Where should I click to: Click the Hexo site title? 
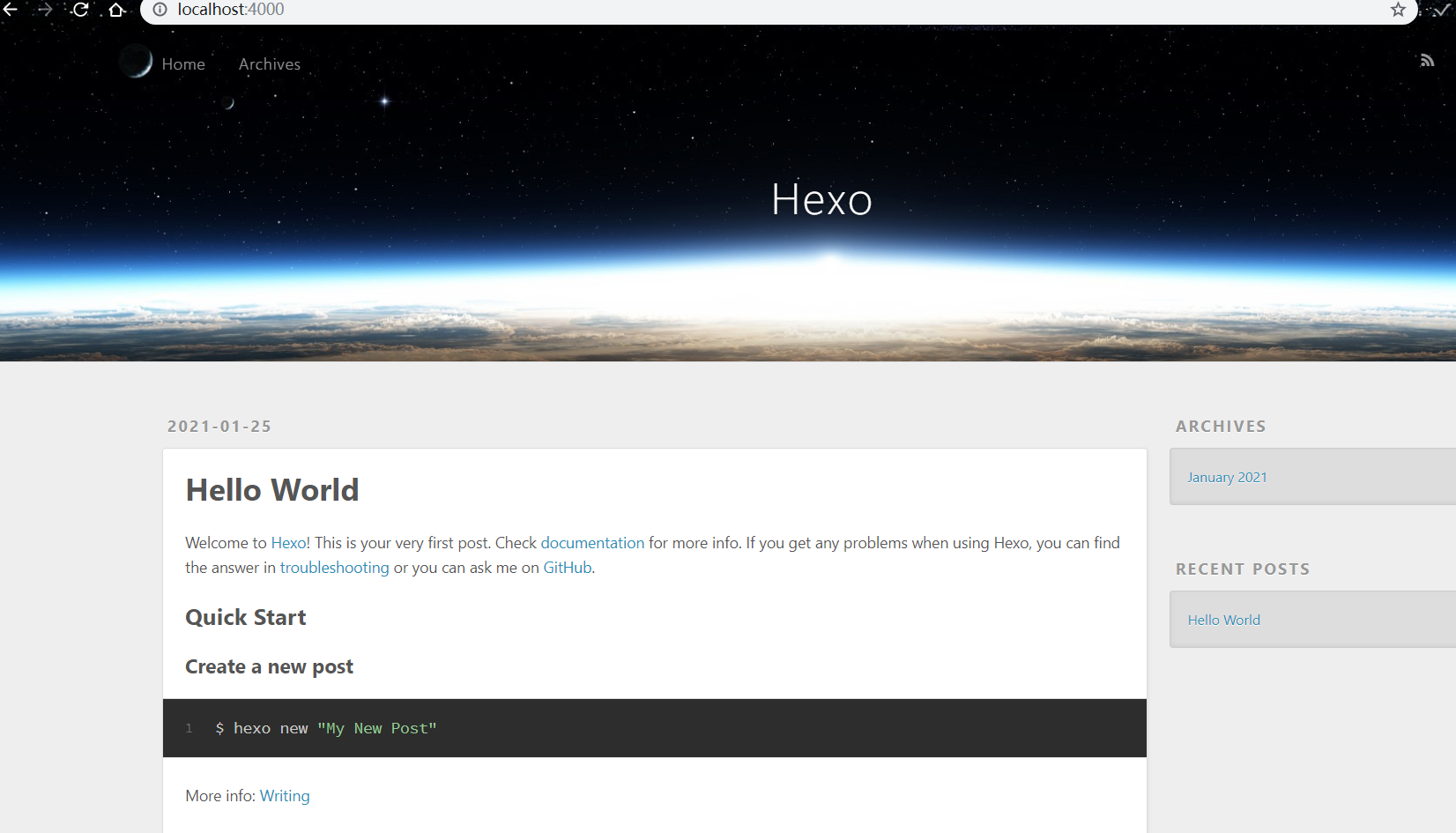coord(821,199)
